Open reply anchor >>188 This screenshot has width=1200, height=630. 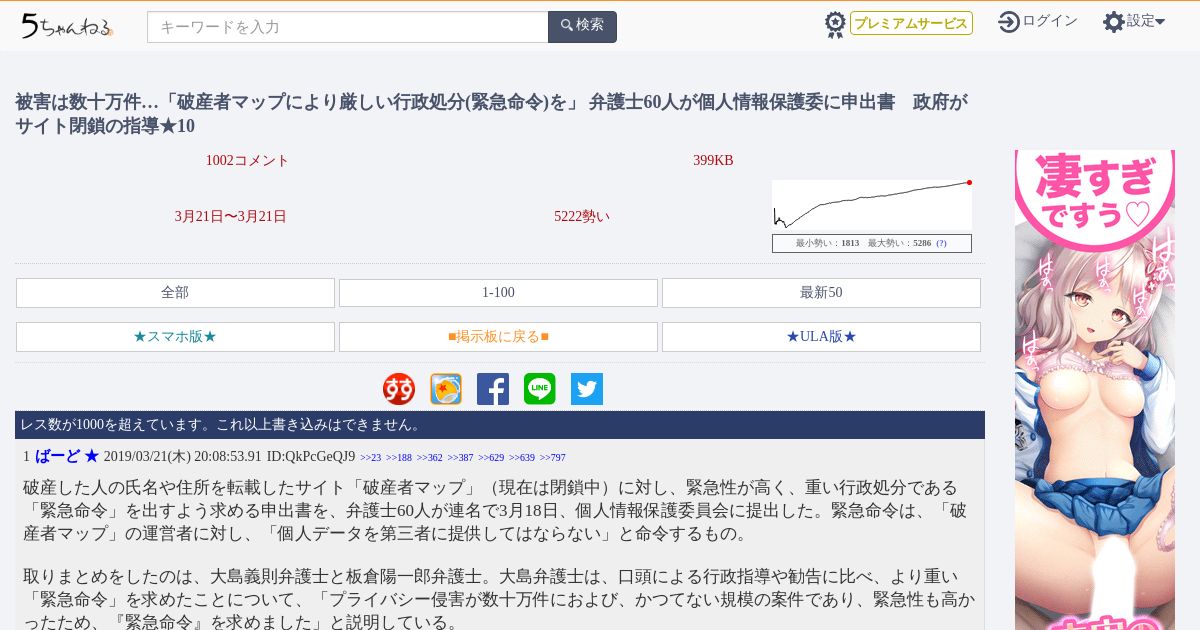tap(399, 458)
